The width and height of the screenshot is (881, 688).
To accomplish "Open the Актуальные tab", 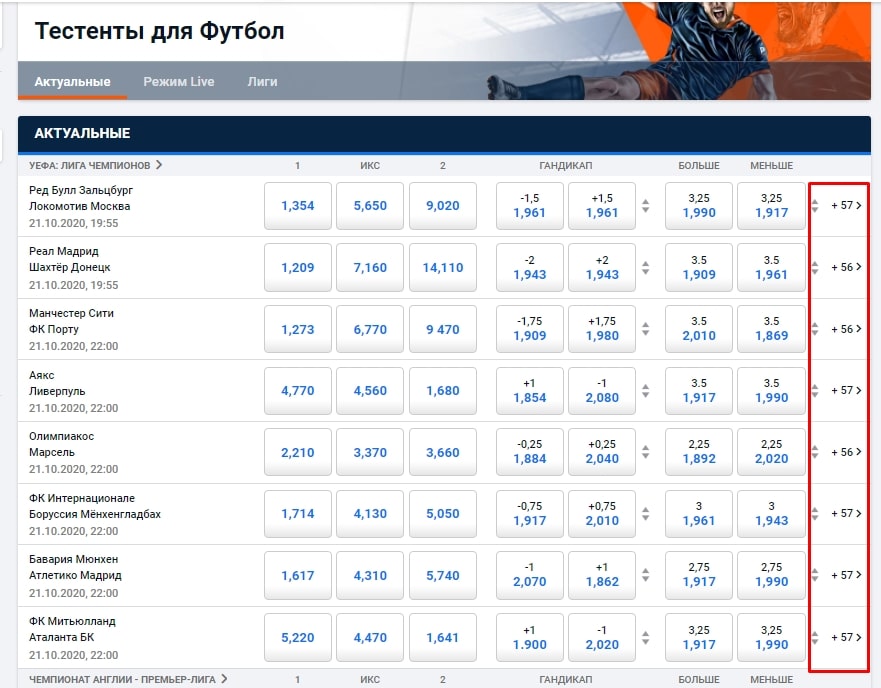I will [x=72, y=82].
